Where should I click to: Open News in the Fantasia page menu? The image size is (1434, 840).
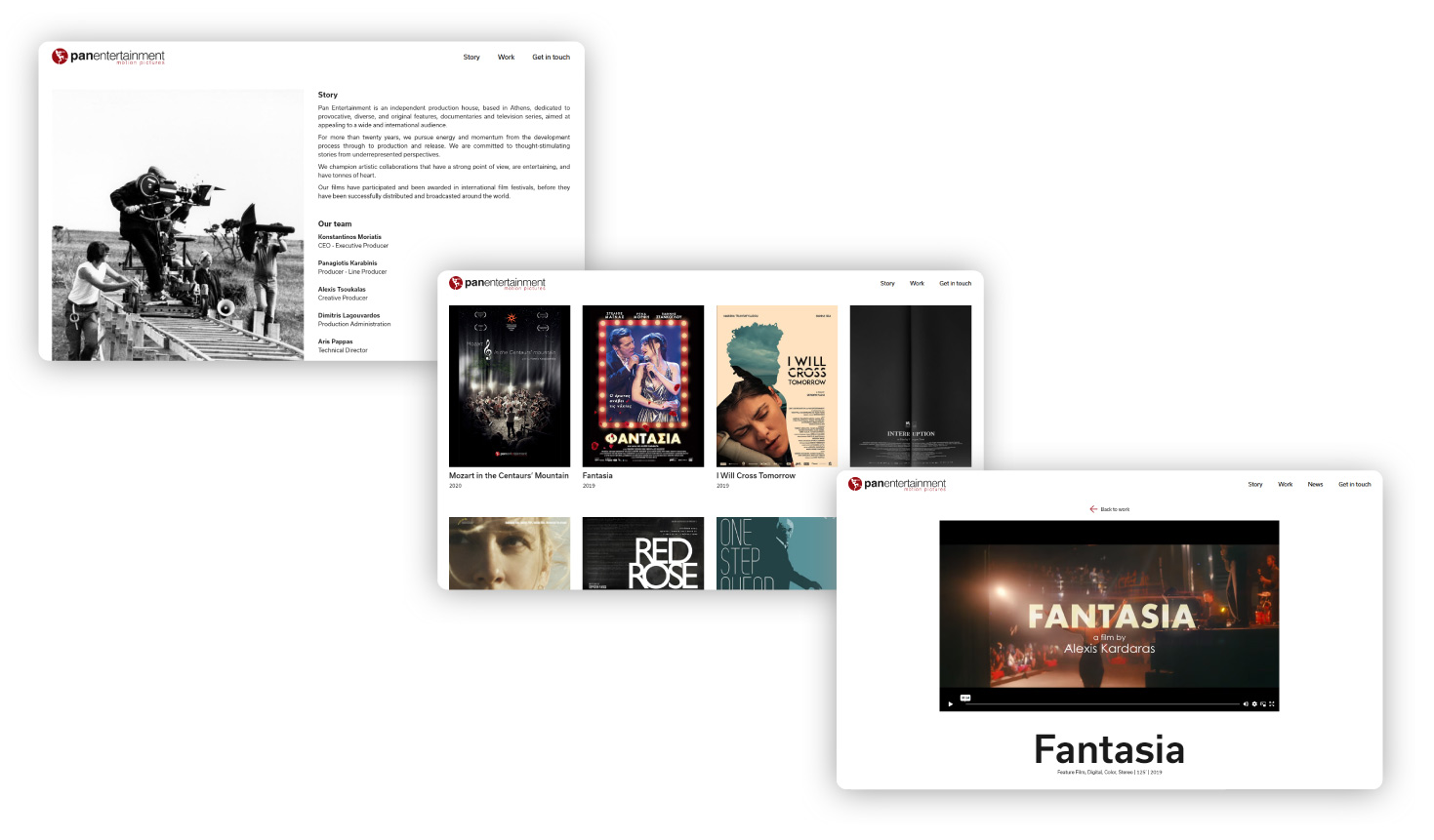1315,485
